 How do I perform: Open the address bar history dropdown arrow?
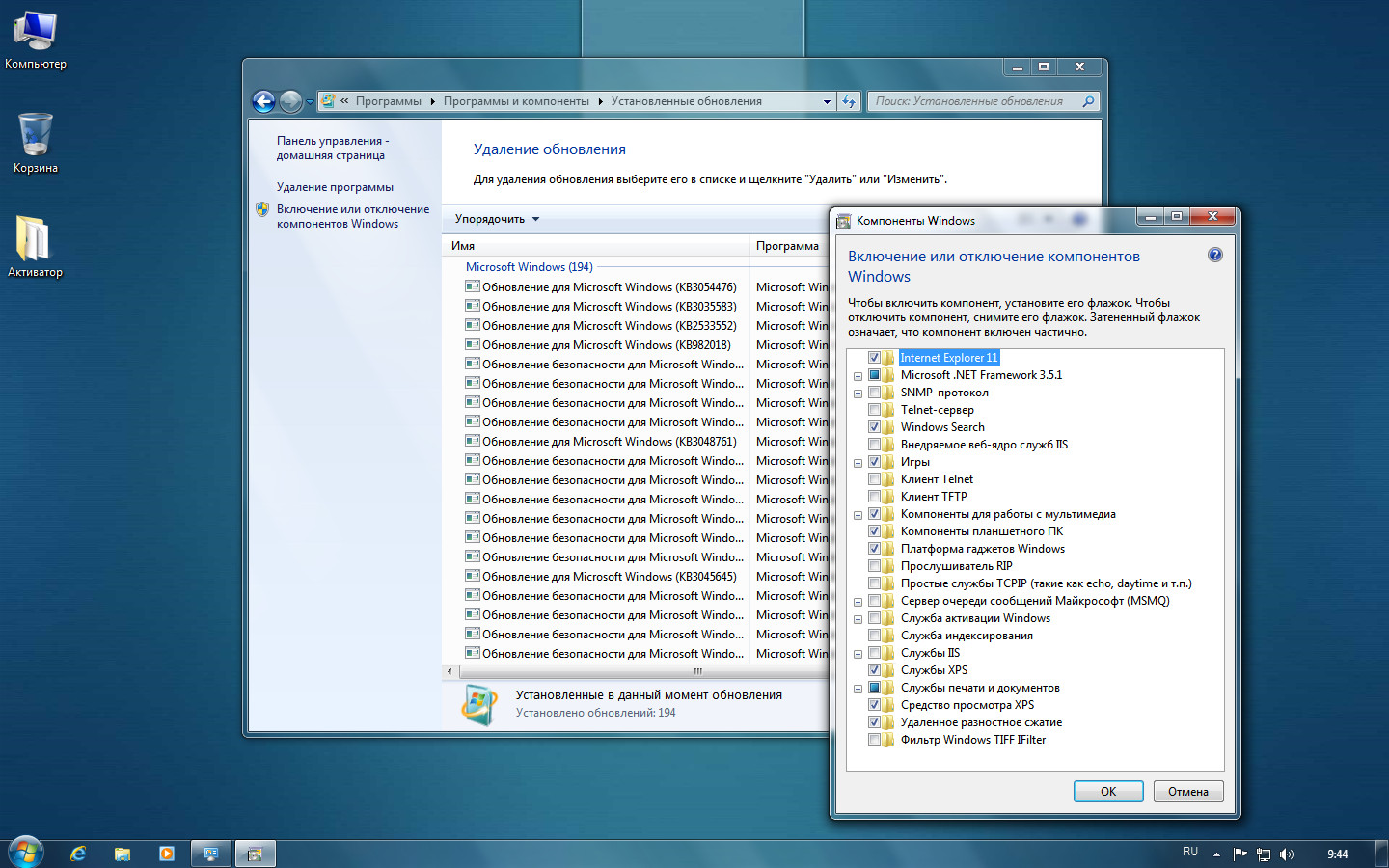(x=827, y=101)
